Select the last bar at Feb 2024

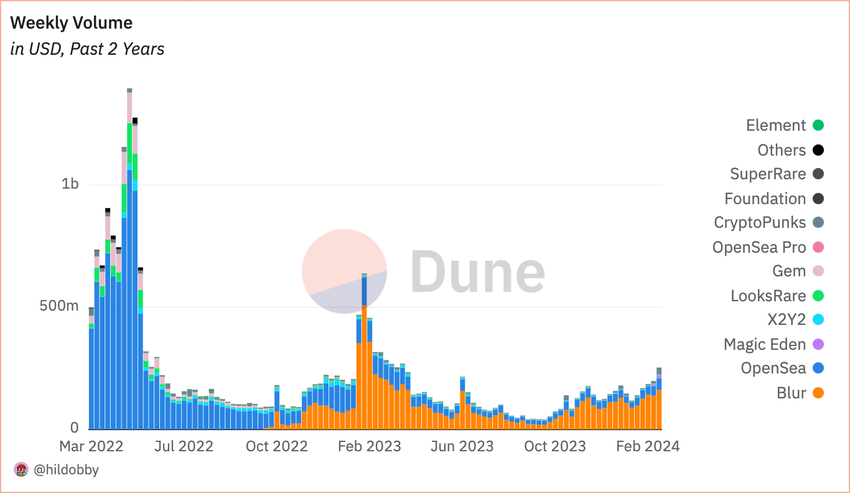659,399
